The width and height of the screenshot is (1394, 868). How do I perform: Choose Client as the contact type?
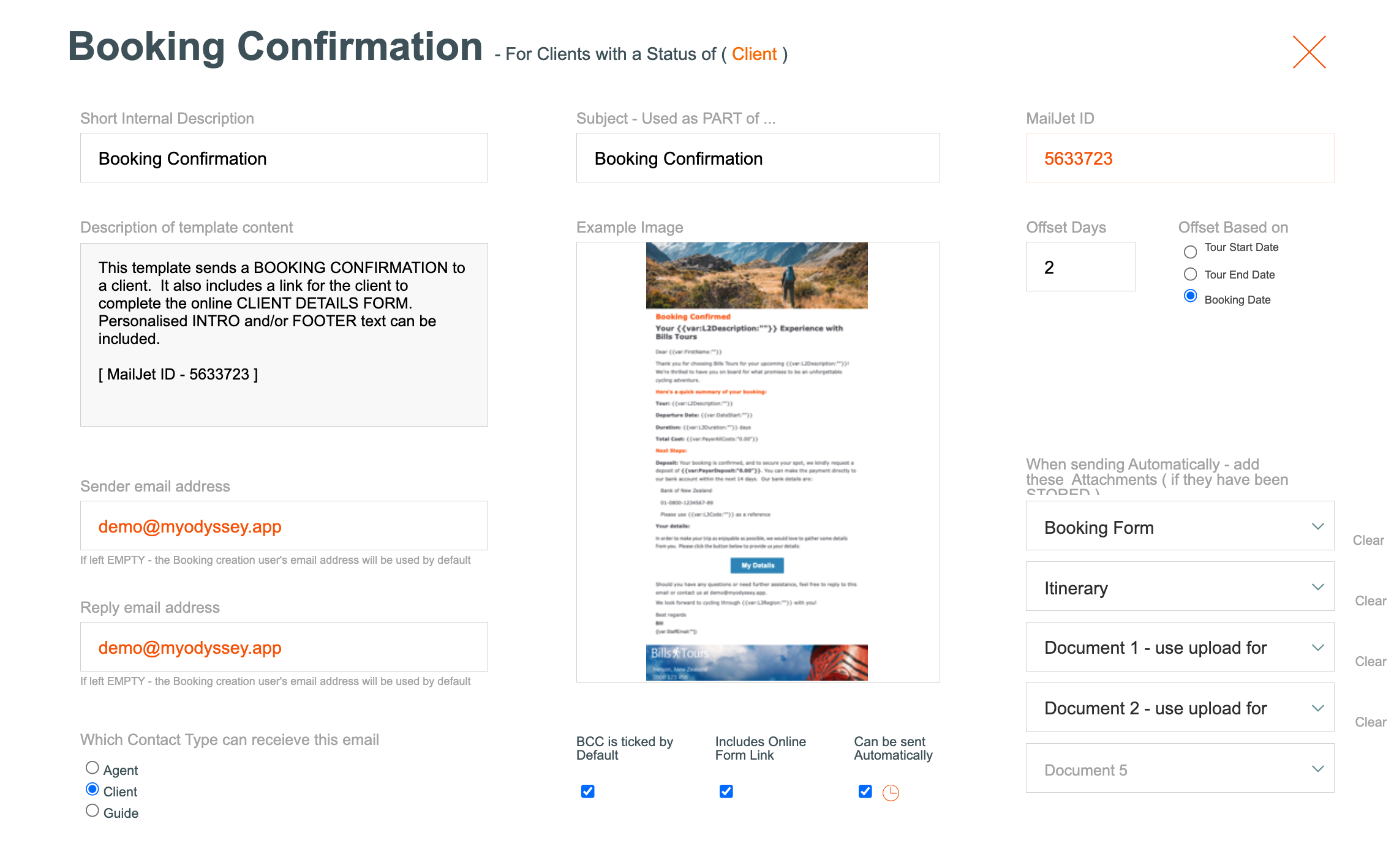[x=92, y=789]
